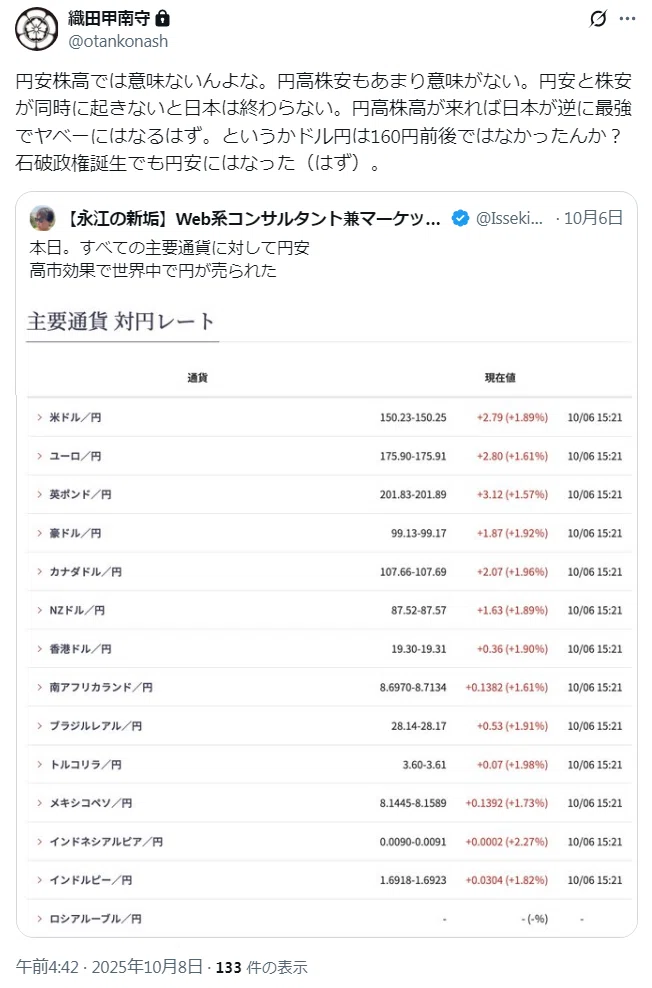Screen dimensions: 652x988
Task: Click the 午前4:42 · 2025年10月8日 timestamp
Action: [109, 967]
